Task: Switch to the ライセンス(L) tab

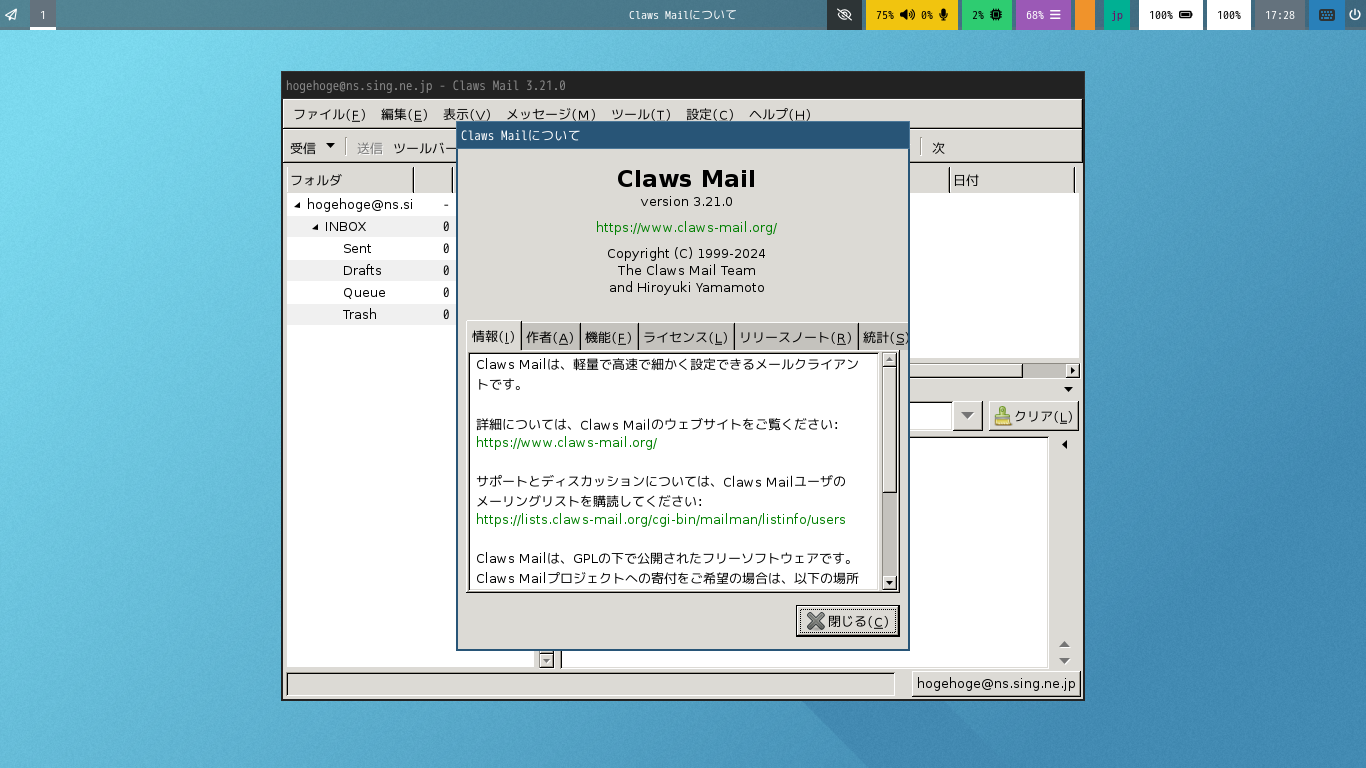Action: pyautogui.click(x=686, y=338)
